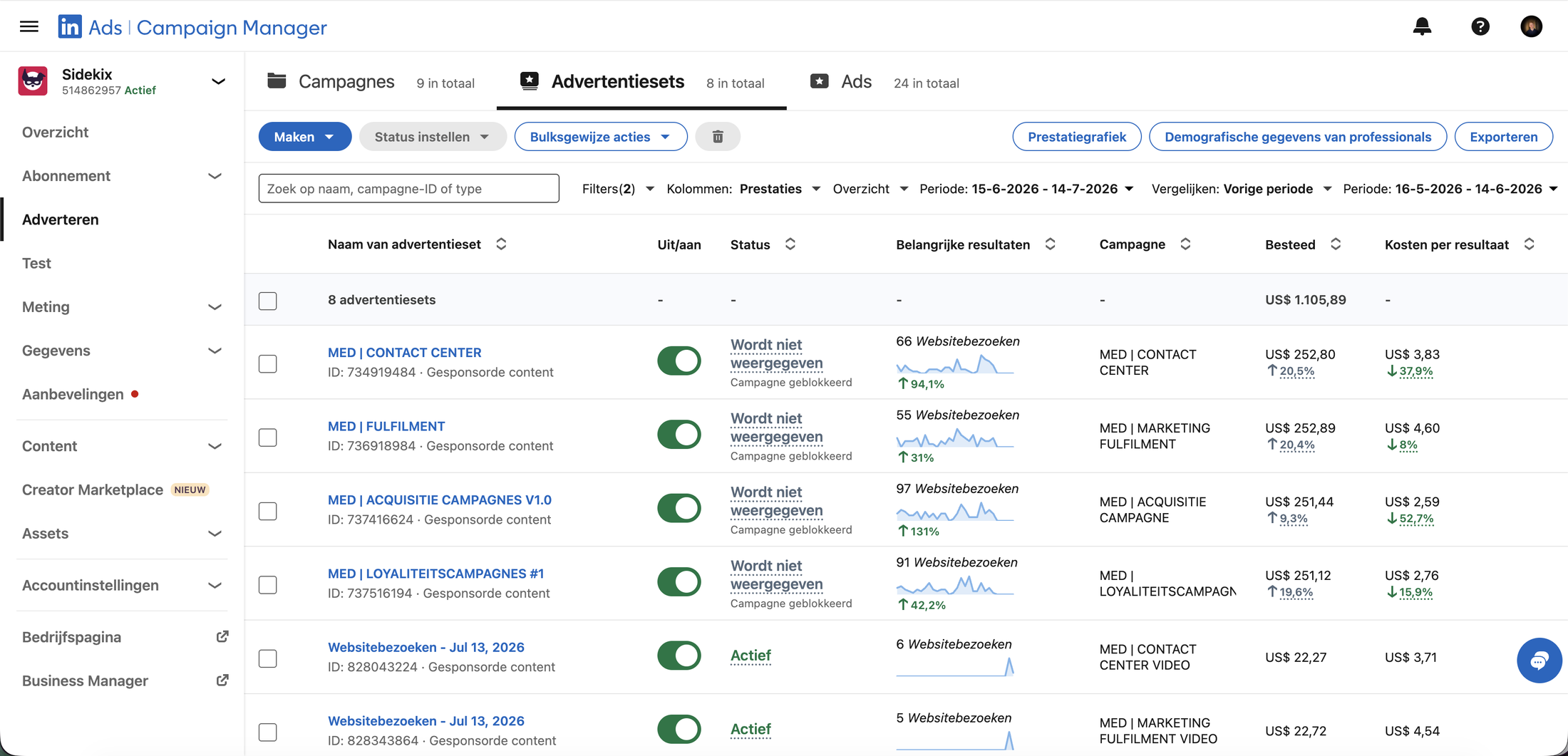This screenshot has width=1568, height=756.
Task: Click the search by name input field
Action: tap(409, 189)
